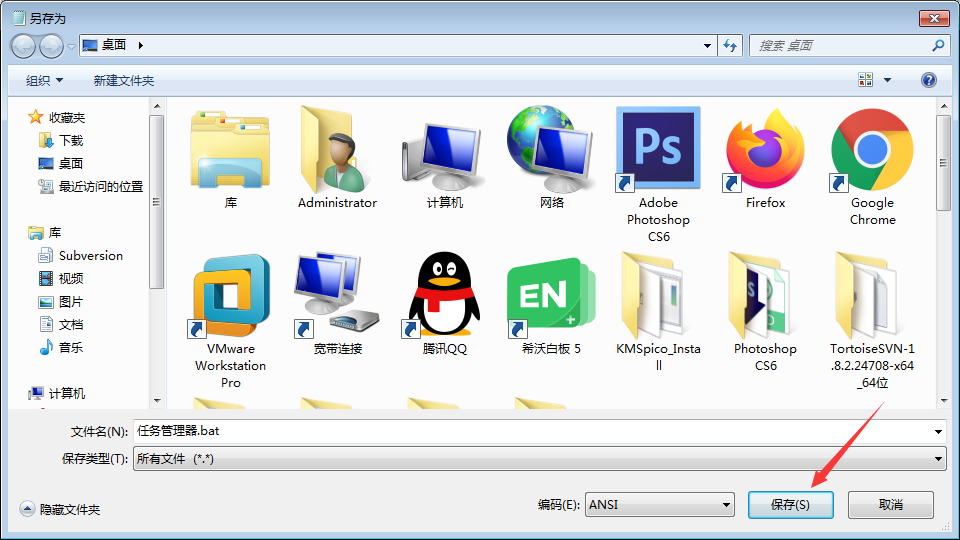
Task: Select the Google Chrome shortcut icon
Action: [872, 149]
